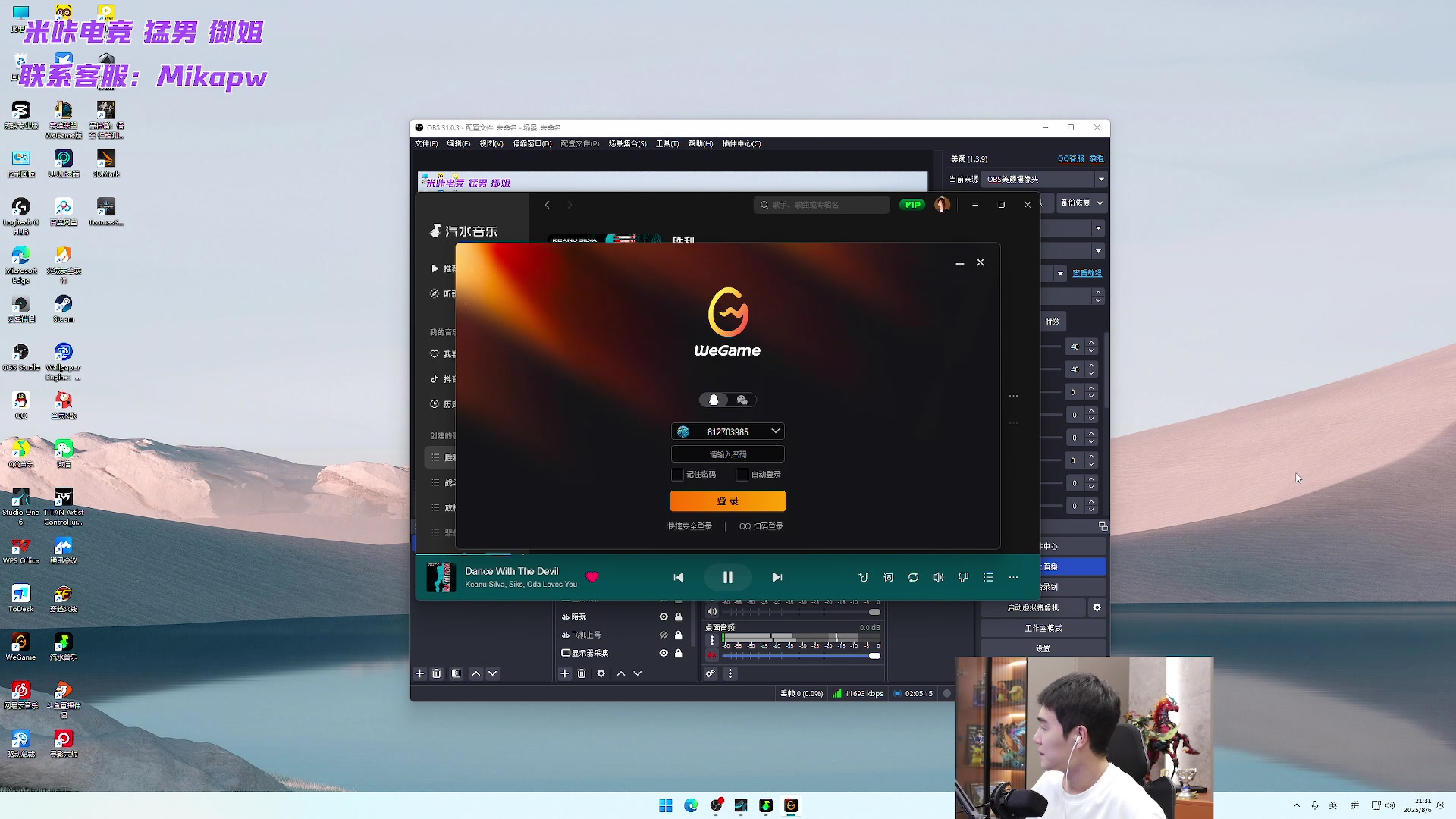This screenshot has height=819, width=1456.
Task: Open advanced audio properties gears icon
Action: pyautogui.click(x=711, y=673)
